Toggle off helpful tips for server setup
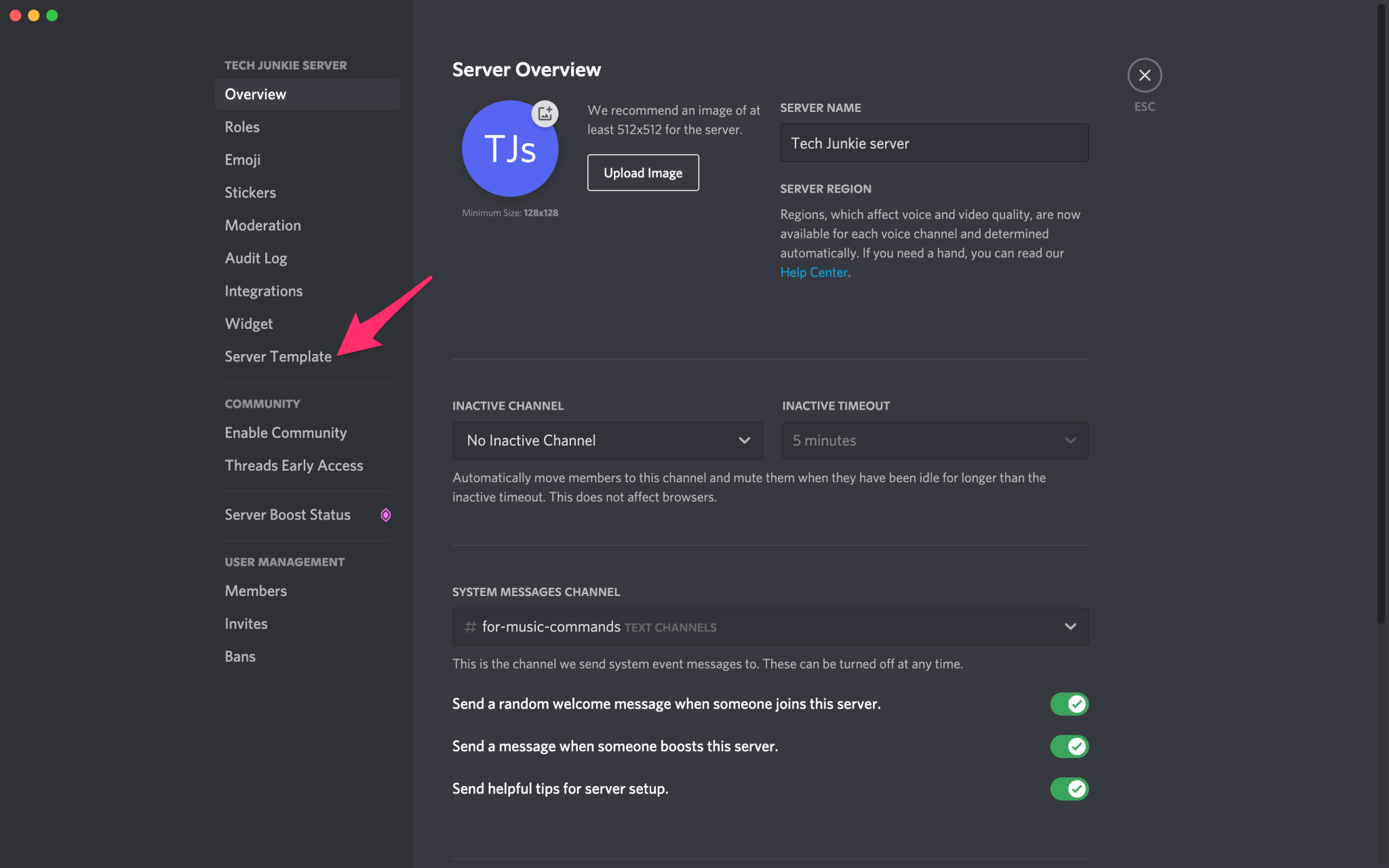The image size is (1389, 868). (1070, 789)
